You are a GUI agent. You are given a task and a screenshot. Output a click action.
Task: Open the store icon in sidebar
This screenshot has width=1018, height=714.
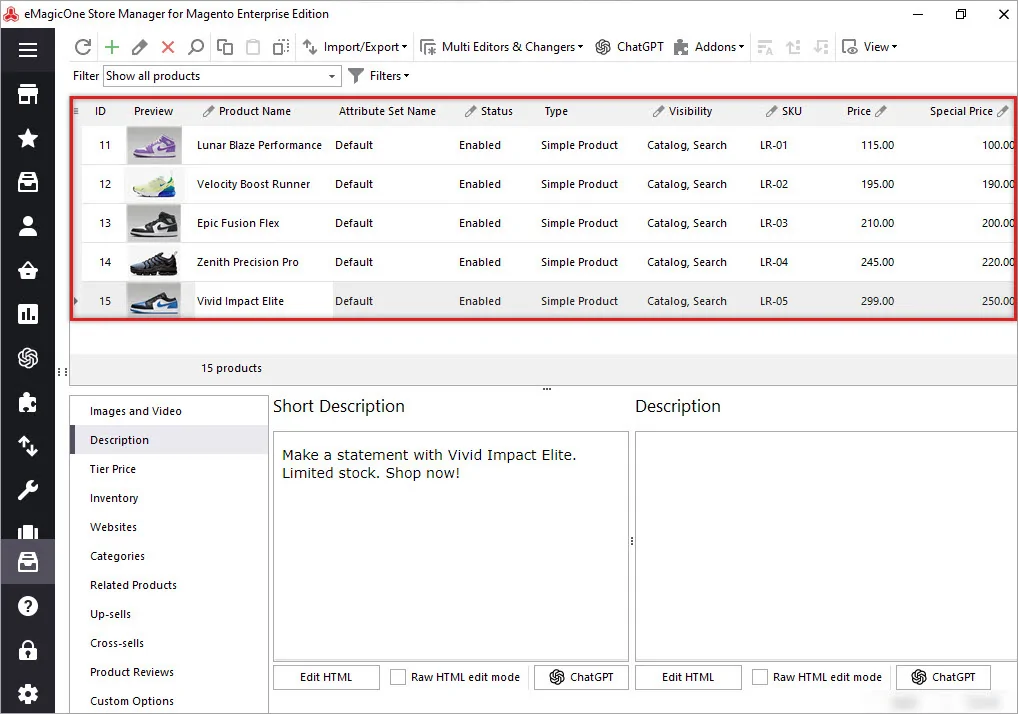(x=27, y=94)
